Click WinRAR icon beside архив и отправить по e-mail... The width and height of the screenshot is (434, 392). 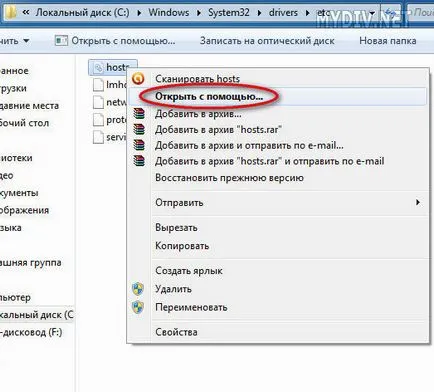[139, 145]
